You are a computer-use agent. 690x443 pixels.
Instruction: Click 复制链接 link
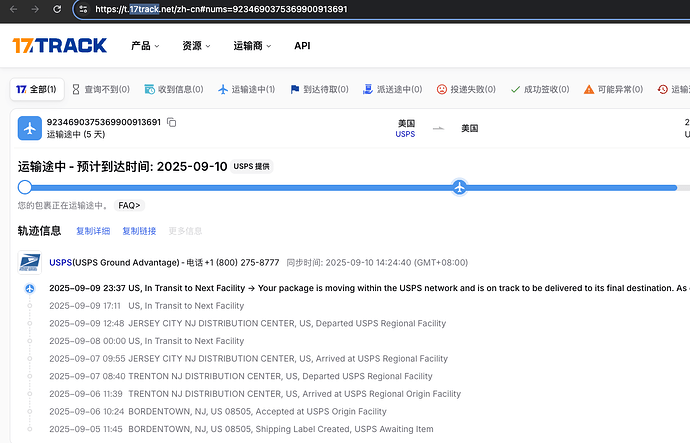pyautogui.click(x=139, y=231)
